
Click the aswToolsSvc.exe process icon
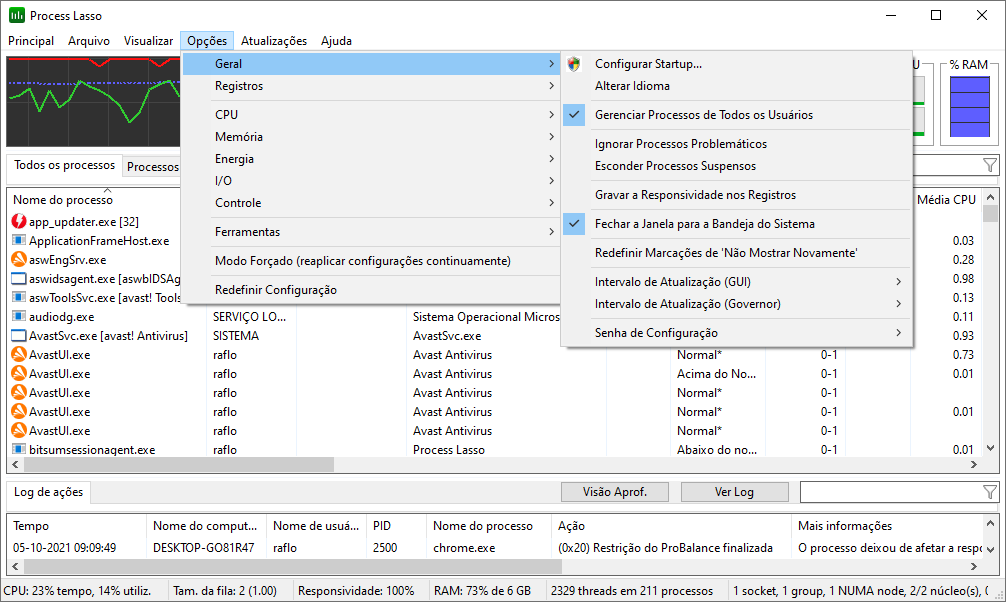19,298
